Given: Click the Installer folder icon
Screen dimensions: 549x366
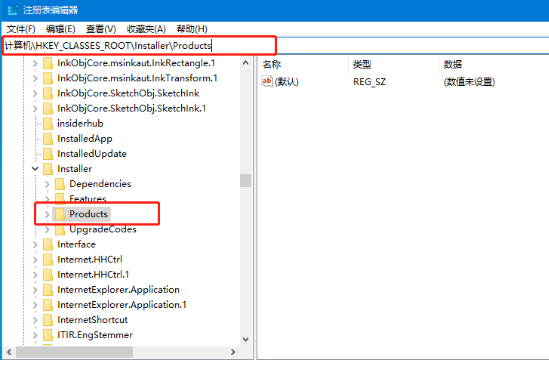Looking at the screenshot, I should point(48,169).
